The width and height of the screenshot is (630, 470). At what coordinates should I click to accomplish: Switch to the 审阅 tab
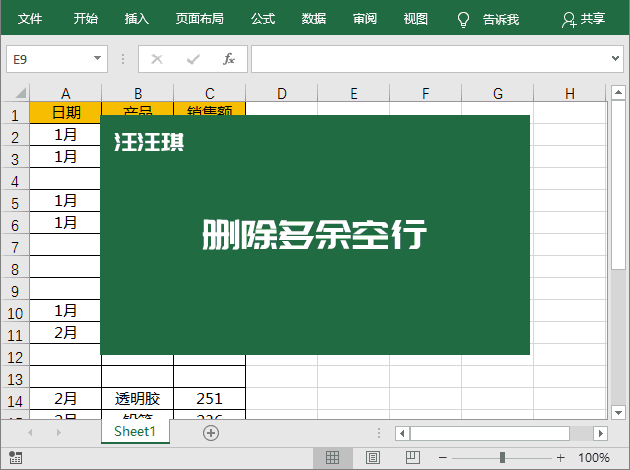(365, 18)
